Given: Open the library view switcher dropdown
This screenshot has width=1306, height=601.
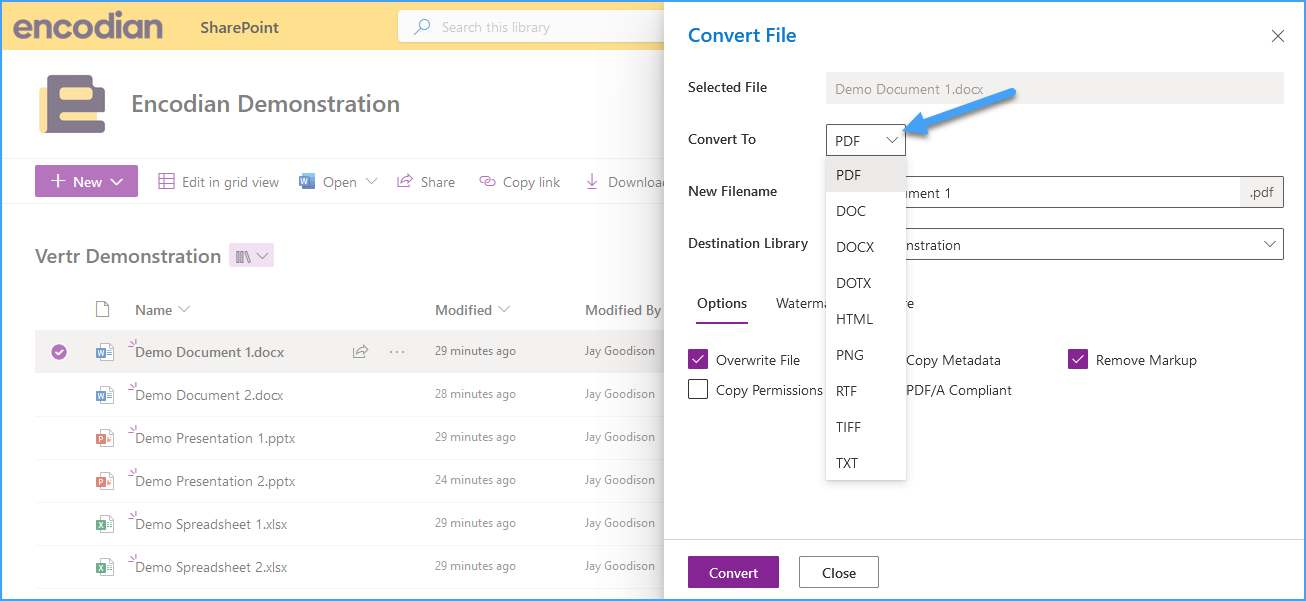Looking at the screenshot, I should [251, 256].
